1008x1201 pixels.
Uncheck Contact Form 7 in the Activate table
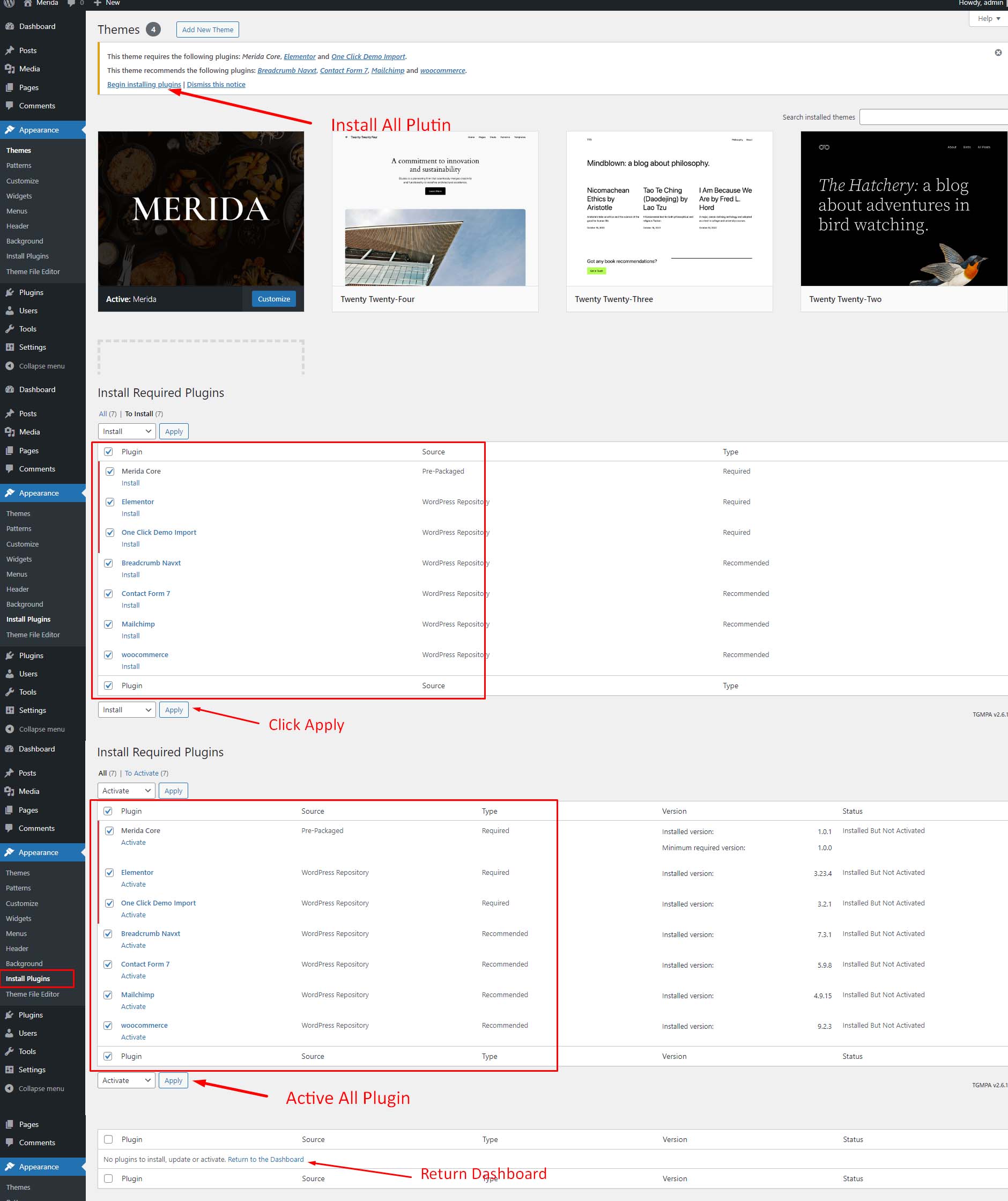coord(108,964)
